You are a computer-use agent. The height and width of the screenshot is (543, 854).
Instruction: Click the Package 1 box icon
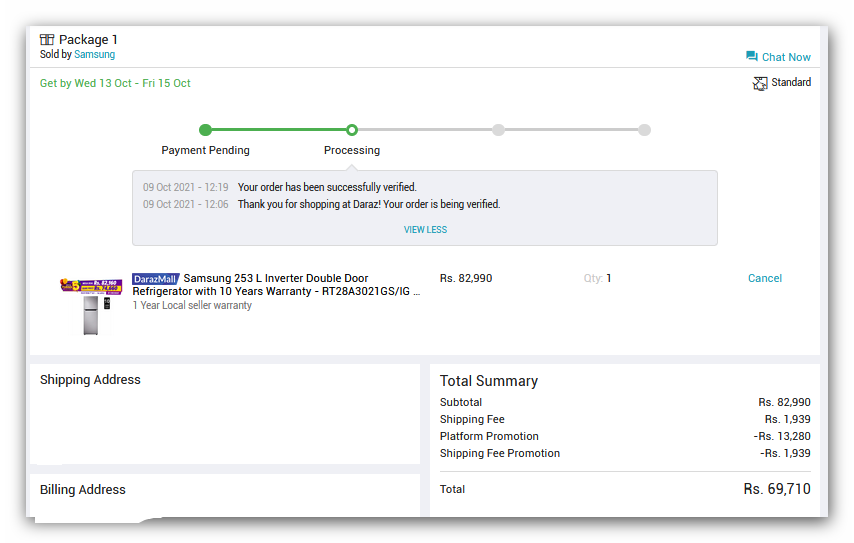[47, 39]
